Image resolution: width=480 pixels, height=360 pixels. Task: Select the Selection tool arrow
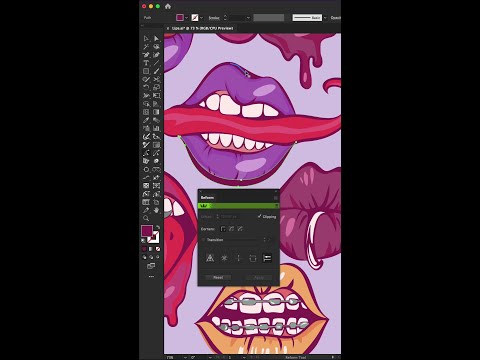tap(146, 39)
